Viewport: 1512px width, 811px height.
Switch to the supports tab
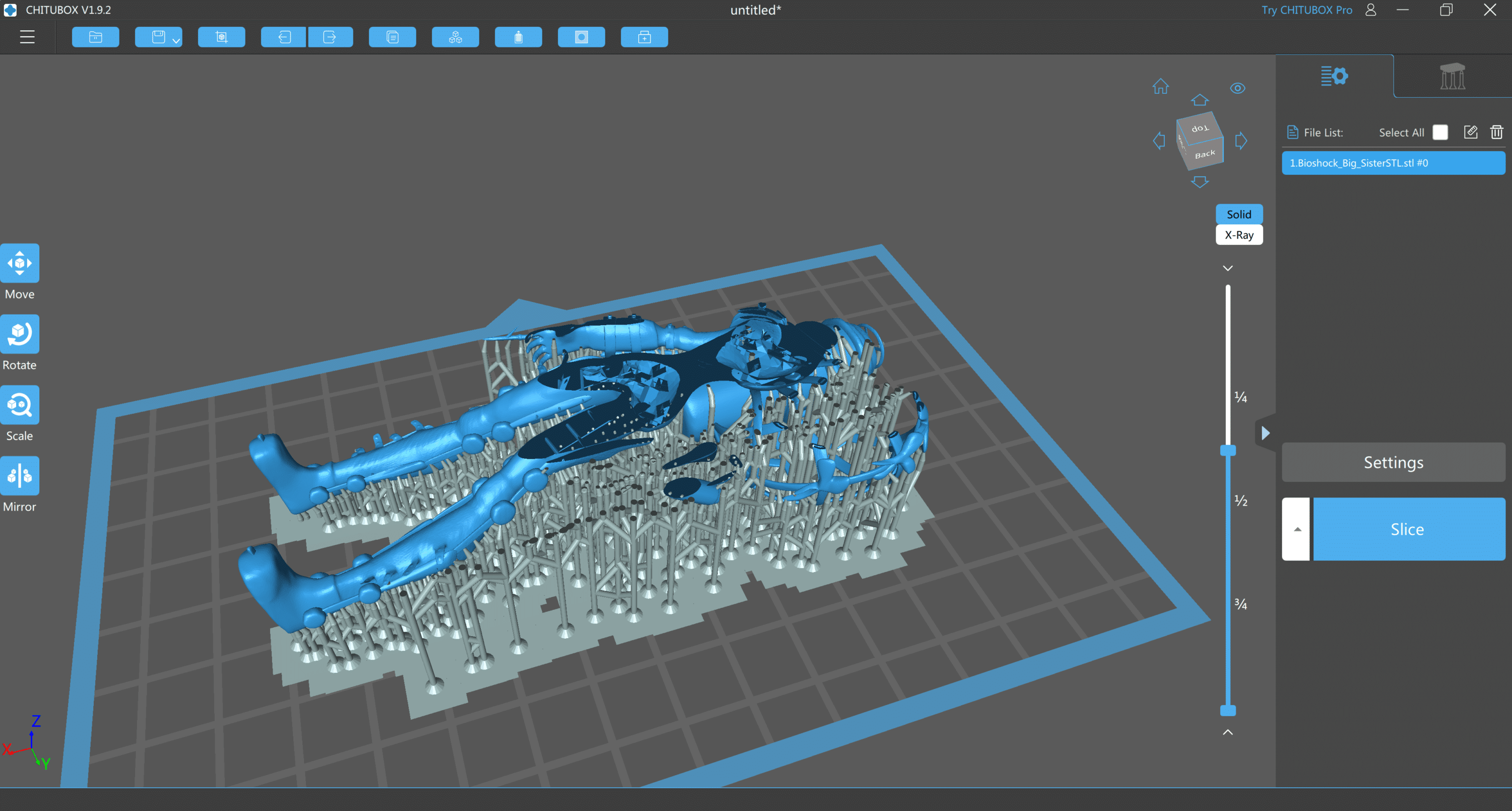point(1452,76)
